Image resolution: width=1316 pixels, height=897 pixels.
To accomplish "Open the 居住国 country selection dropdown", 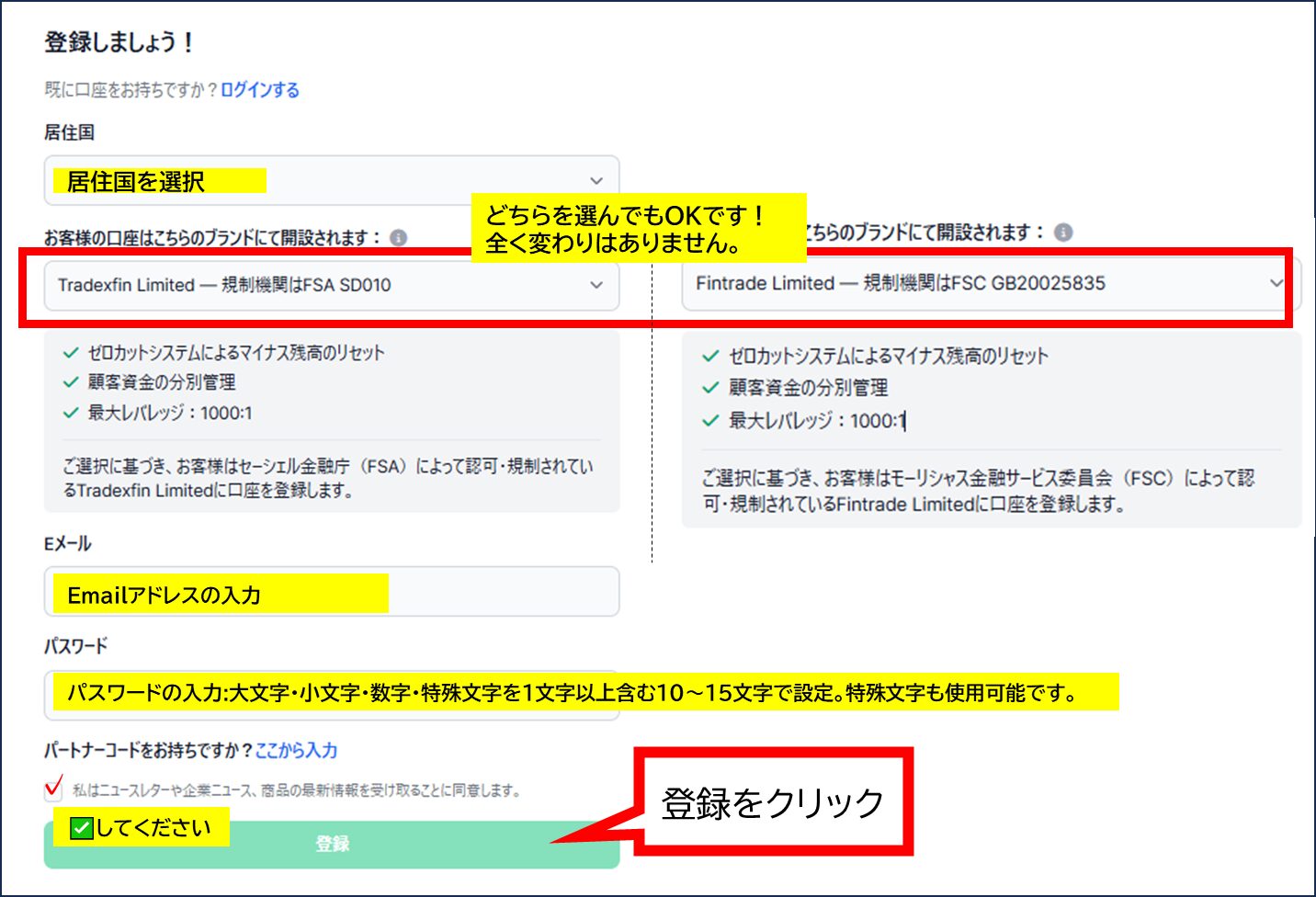I will [332, 180].
